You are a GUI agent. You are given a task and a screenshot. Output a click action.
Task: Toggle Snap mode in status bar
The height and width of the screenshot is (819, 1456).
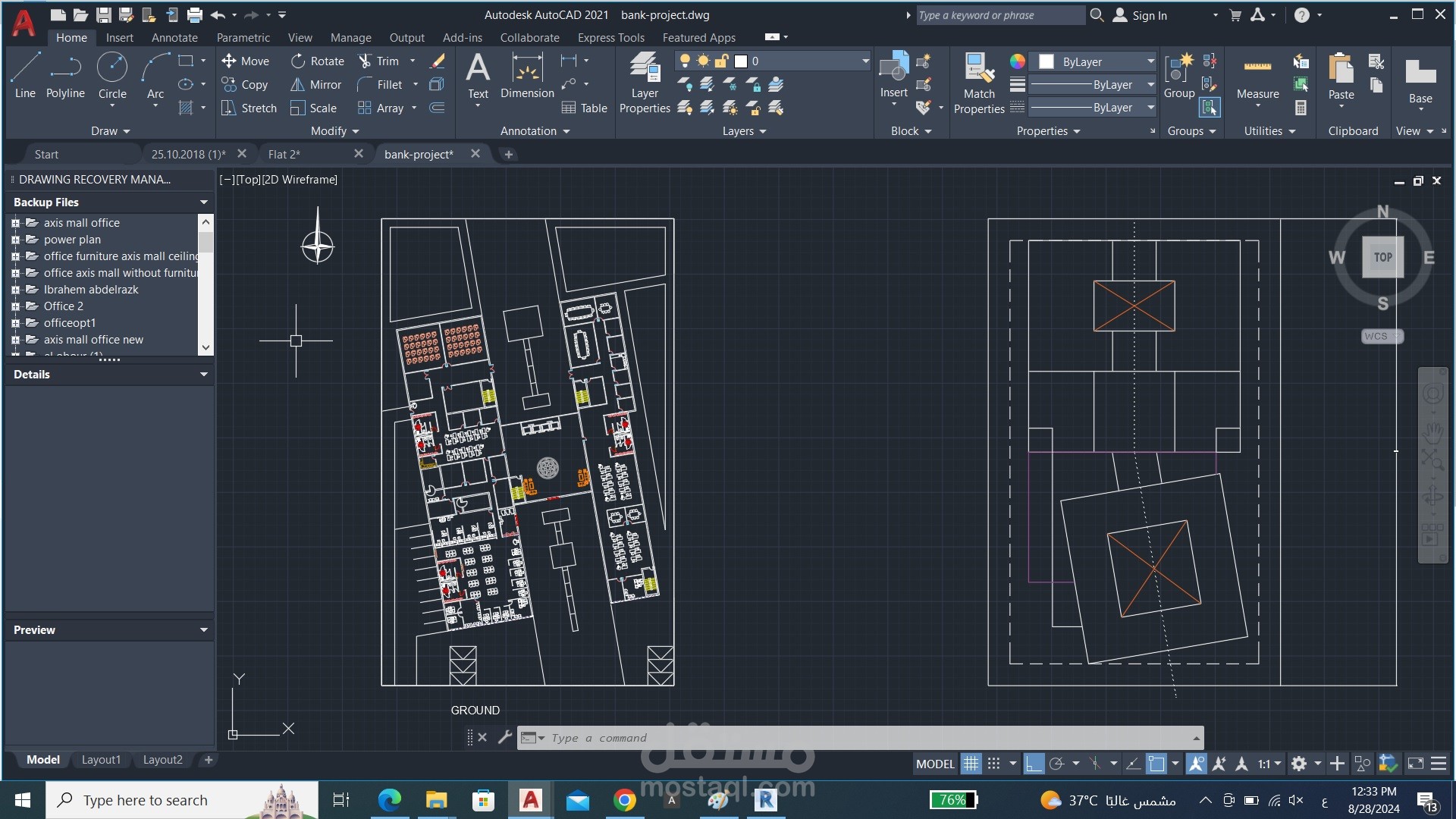coord(993,764)
